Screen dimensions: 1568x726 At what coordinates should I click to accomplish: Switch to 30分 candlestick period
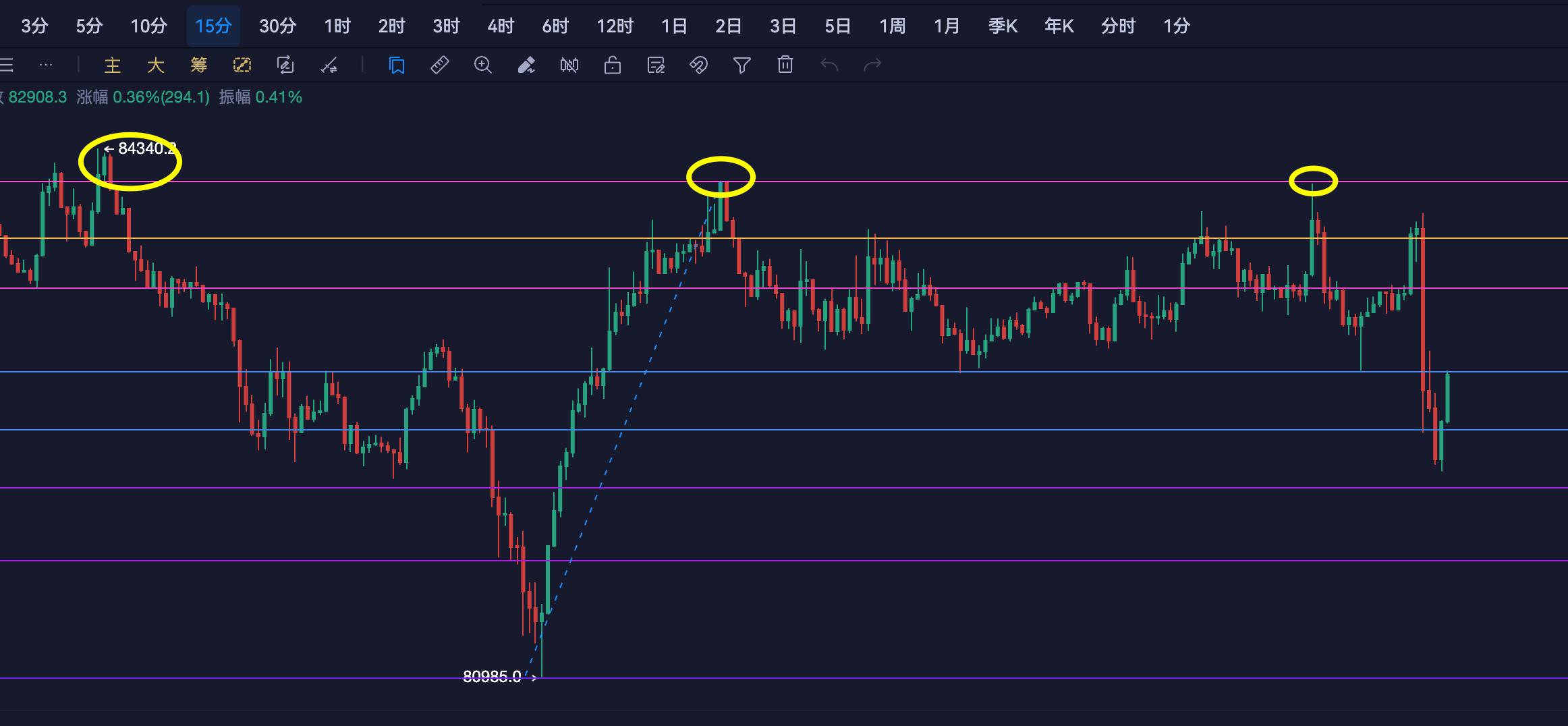tap(278, 26)
